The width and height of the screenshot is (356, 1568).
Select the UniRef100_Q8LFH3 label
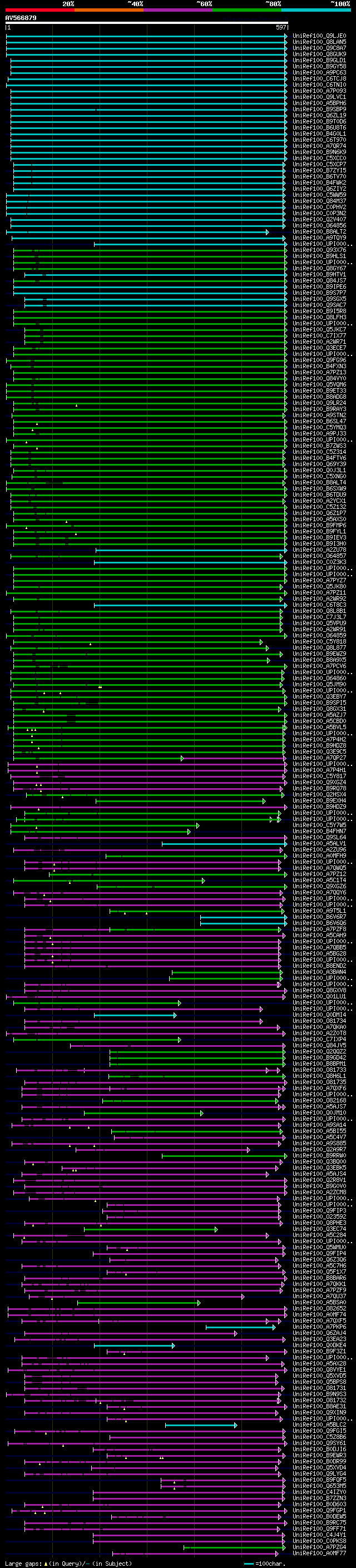coord(319,317)
